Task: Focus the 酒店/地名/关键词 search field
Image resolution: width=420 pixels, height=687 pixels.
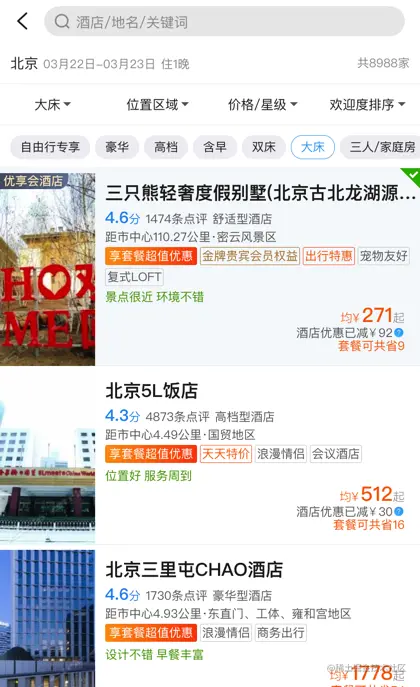Action: 224,21
